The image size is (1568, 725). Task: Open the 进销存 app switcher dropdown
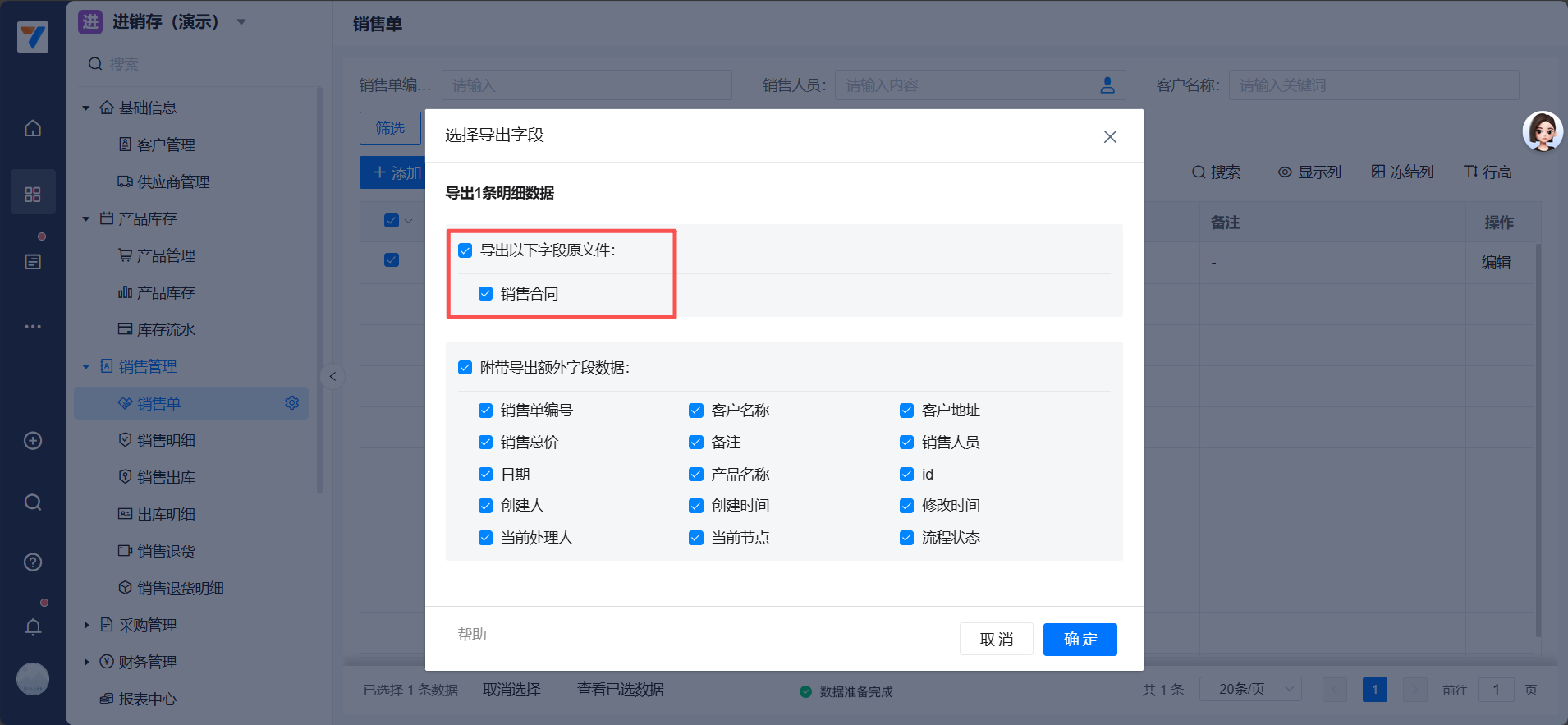click(x=241, y=22)
